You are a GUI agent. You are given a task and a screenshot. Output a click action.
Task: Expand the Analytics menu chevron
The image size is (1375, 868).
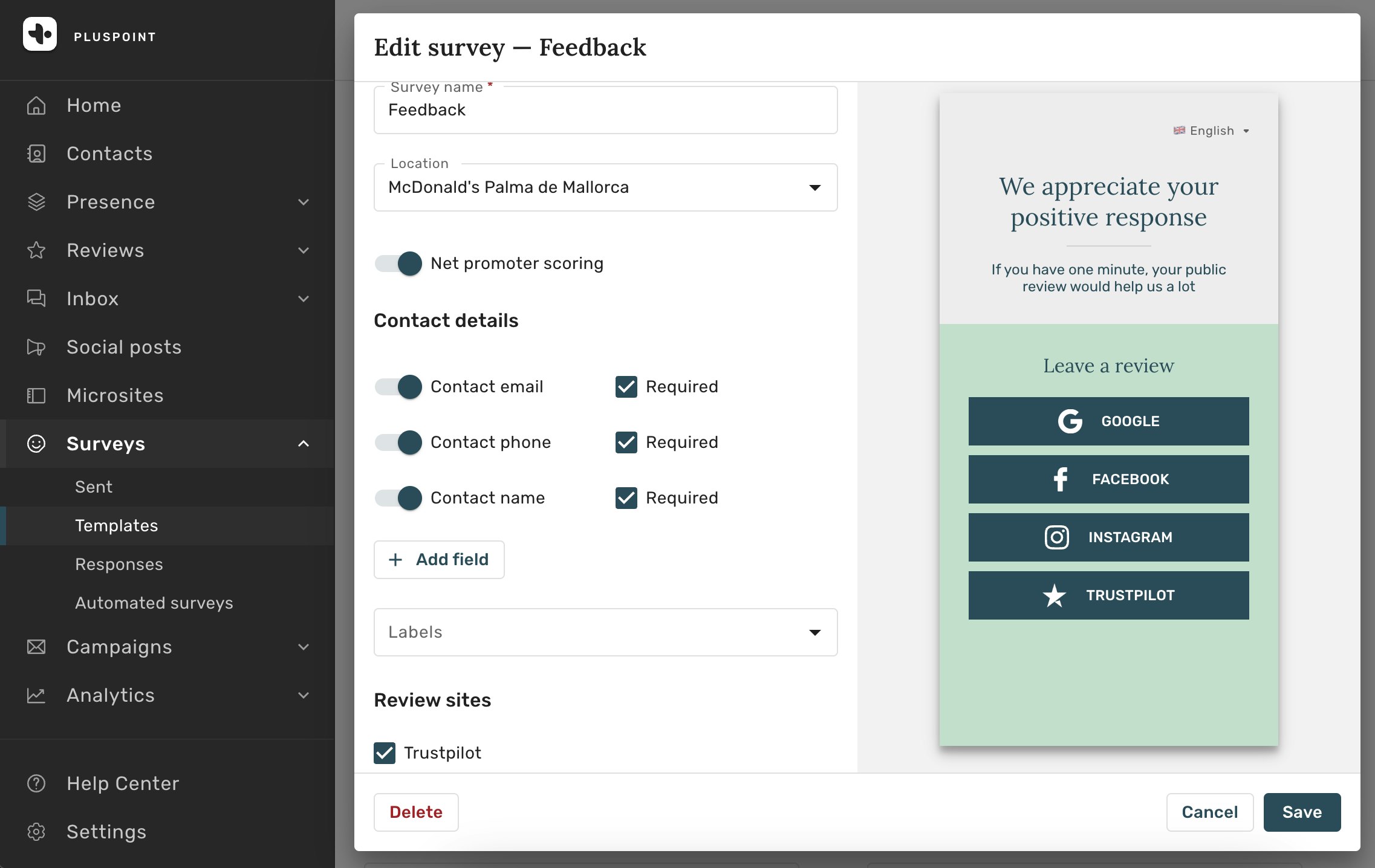(x=304, y=695)
